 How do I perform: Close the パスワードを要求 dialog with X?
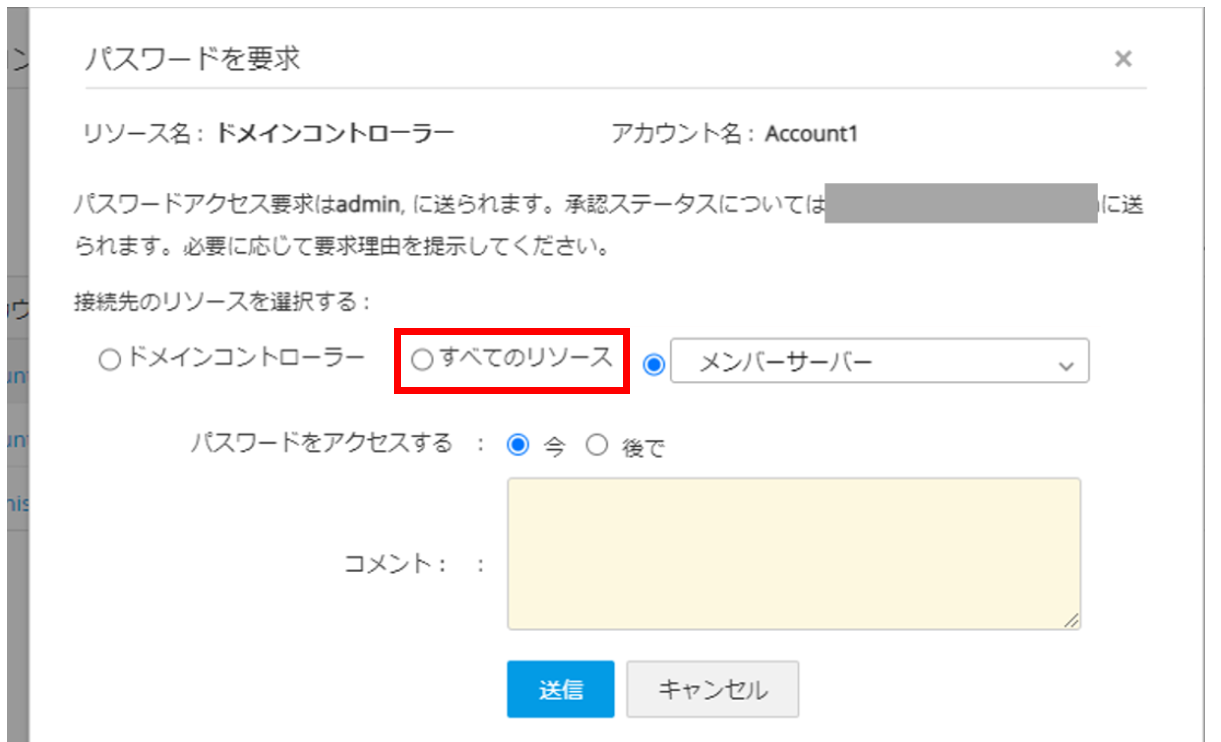[1123, 59]
